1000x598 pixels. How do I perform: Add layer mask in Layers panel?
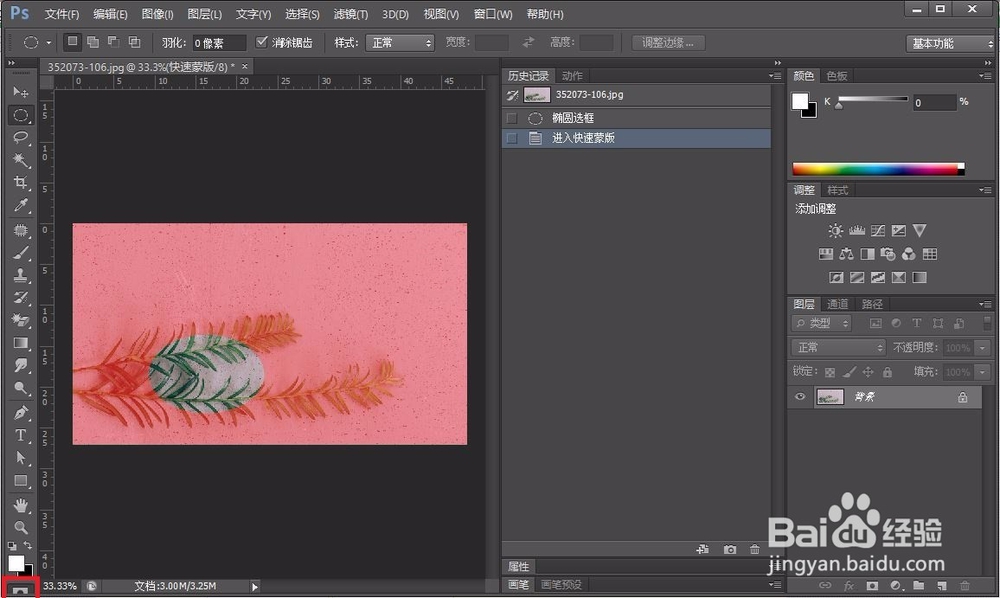[872, 585]
